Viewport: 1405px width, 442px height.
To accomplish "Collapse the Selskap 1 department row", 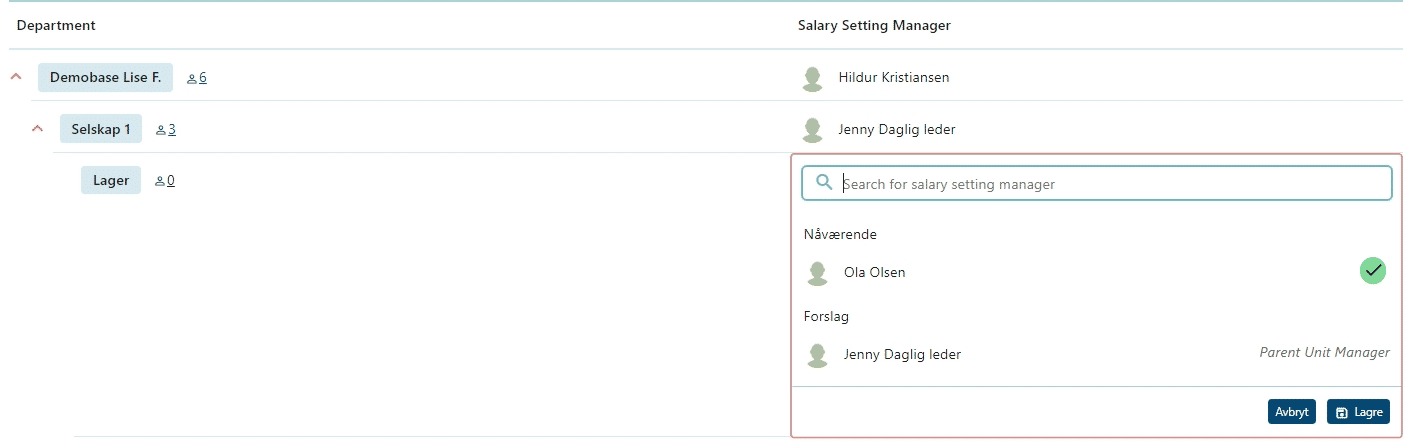I will click(38, 128).
